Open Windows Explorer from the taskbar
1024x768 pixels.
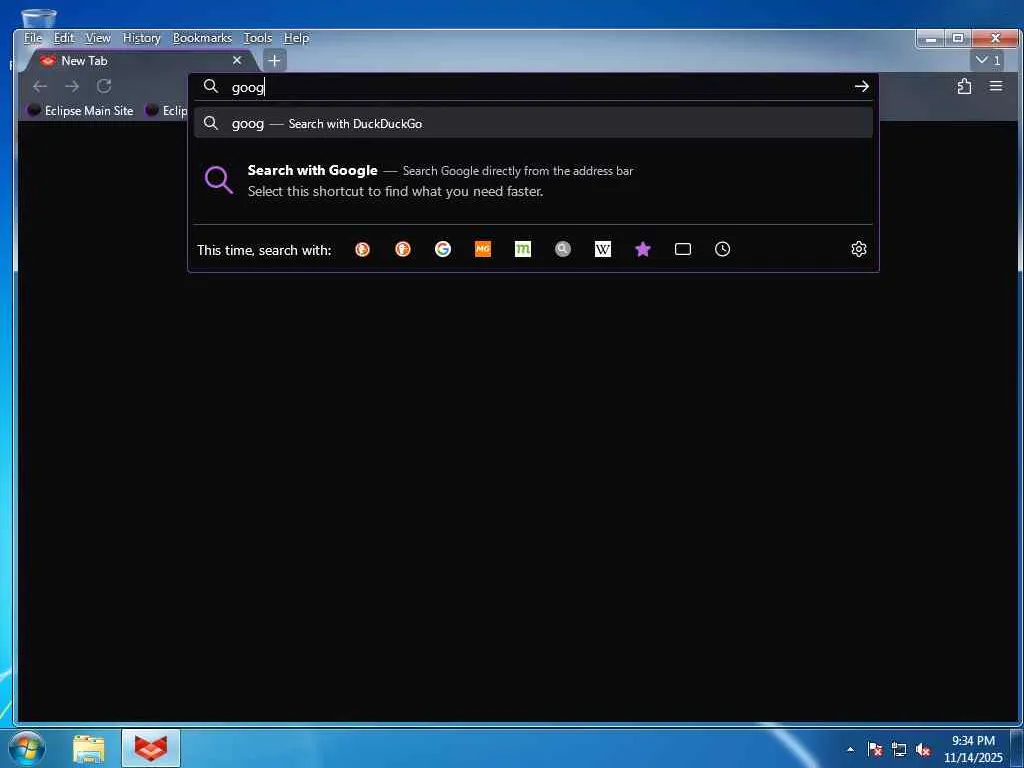(89, 748)
